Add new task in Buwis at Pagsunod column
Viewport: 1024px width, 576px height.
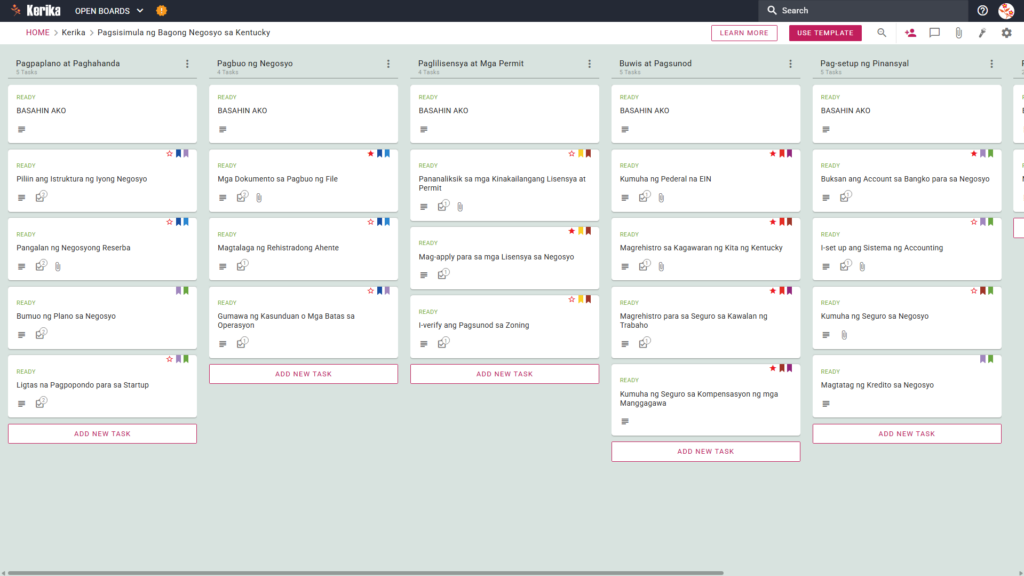click(x=706, y=451)
